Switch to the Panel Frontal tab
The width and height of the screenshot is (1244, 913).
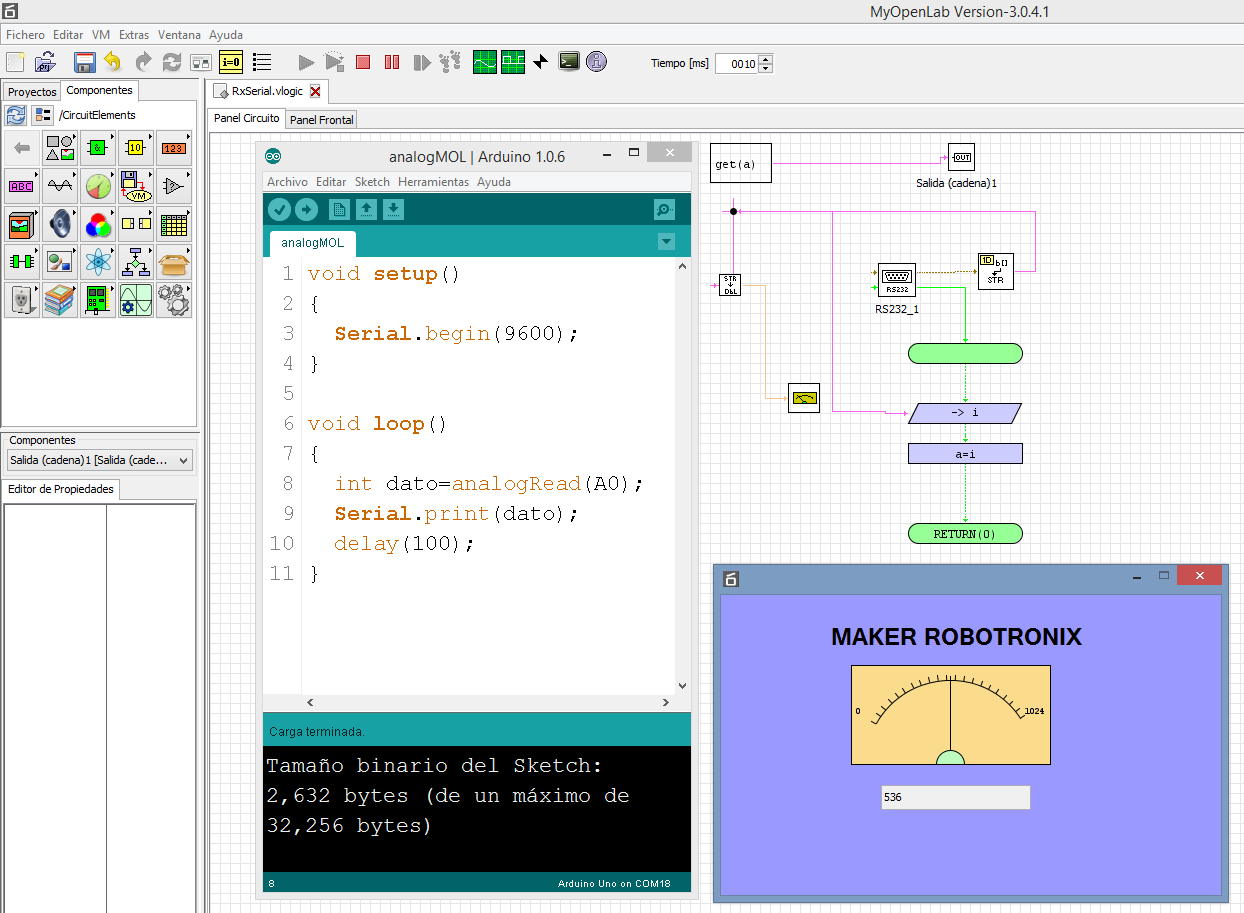[320, 119]
